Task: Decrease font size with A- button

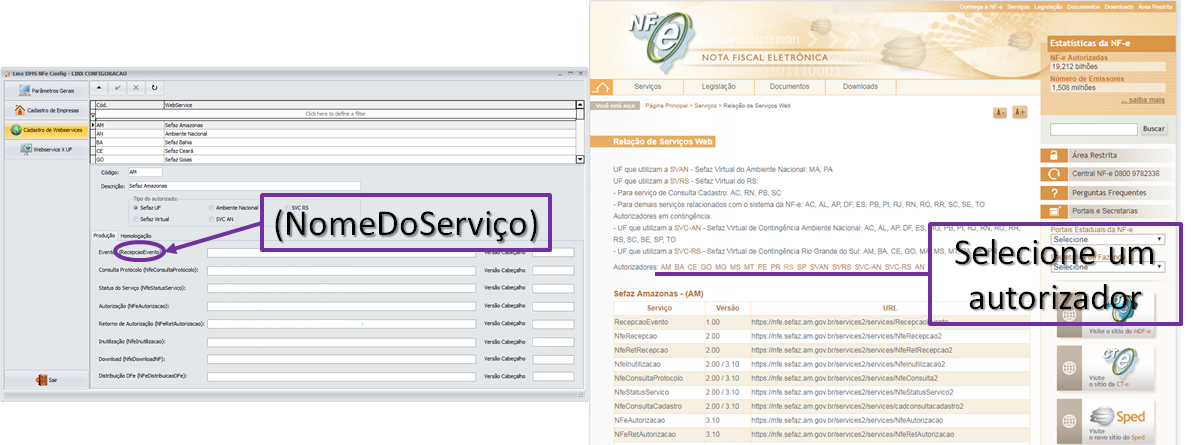Action: (x=1000, y=112)
